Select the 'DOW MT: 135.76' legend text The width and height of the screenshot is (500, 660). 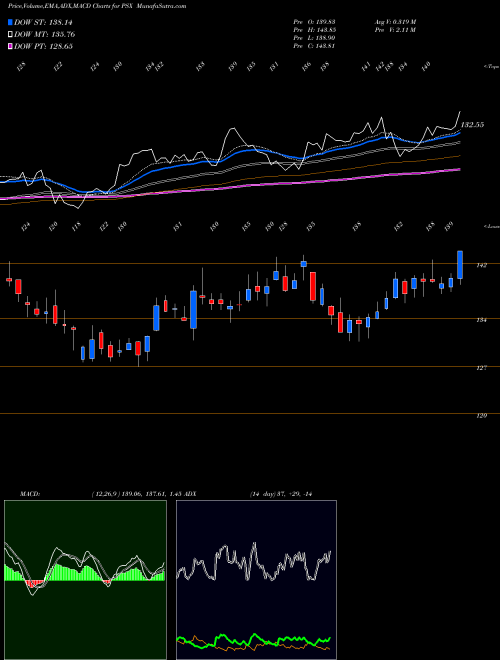tap(45, 35)
